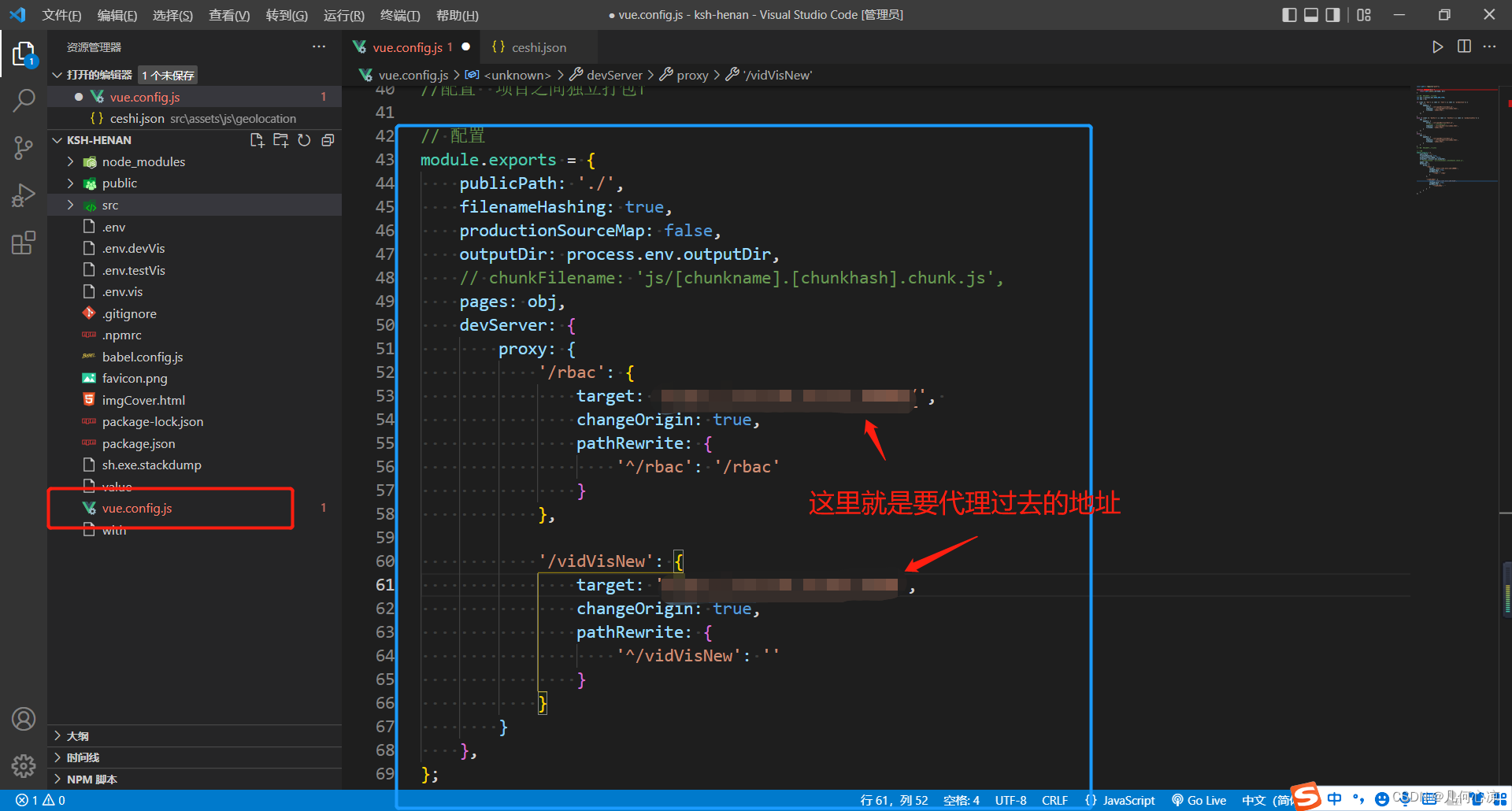Click the errors and warnings status indicator
Viewport: 1512px width, 811px height.
(40, 800)
